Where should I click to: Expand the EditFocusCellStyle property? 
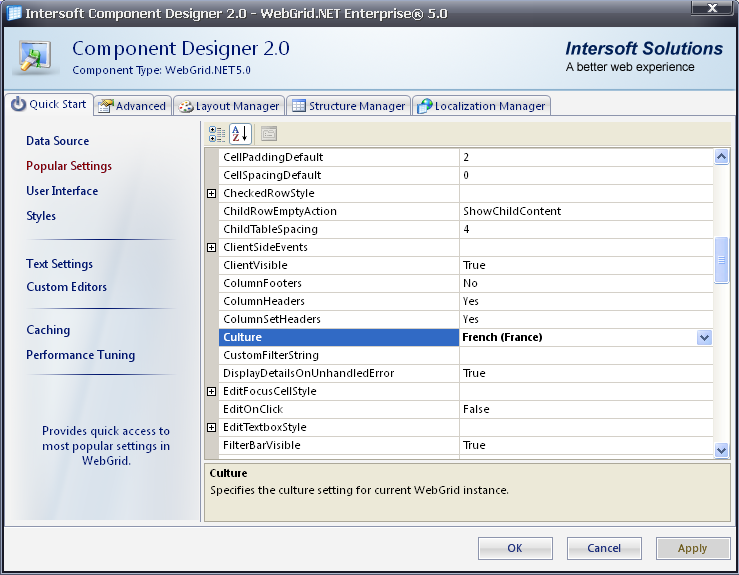tap(212, 391)
